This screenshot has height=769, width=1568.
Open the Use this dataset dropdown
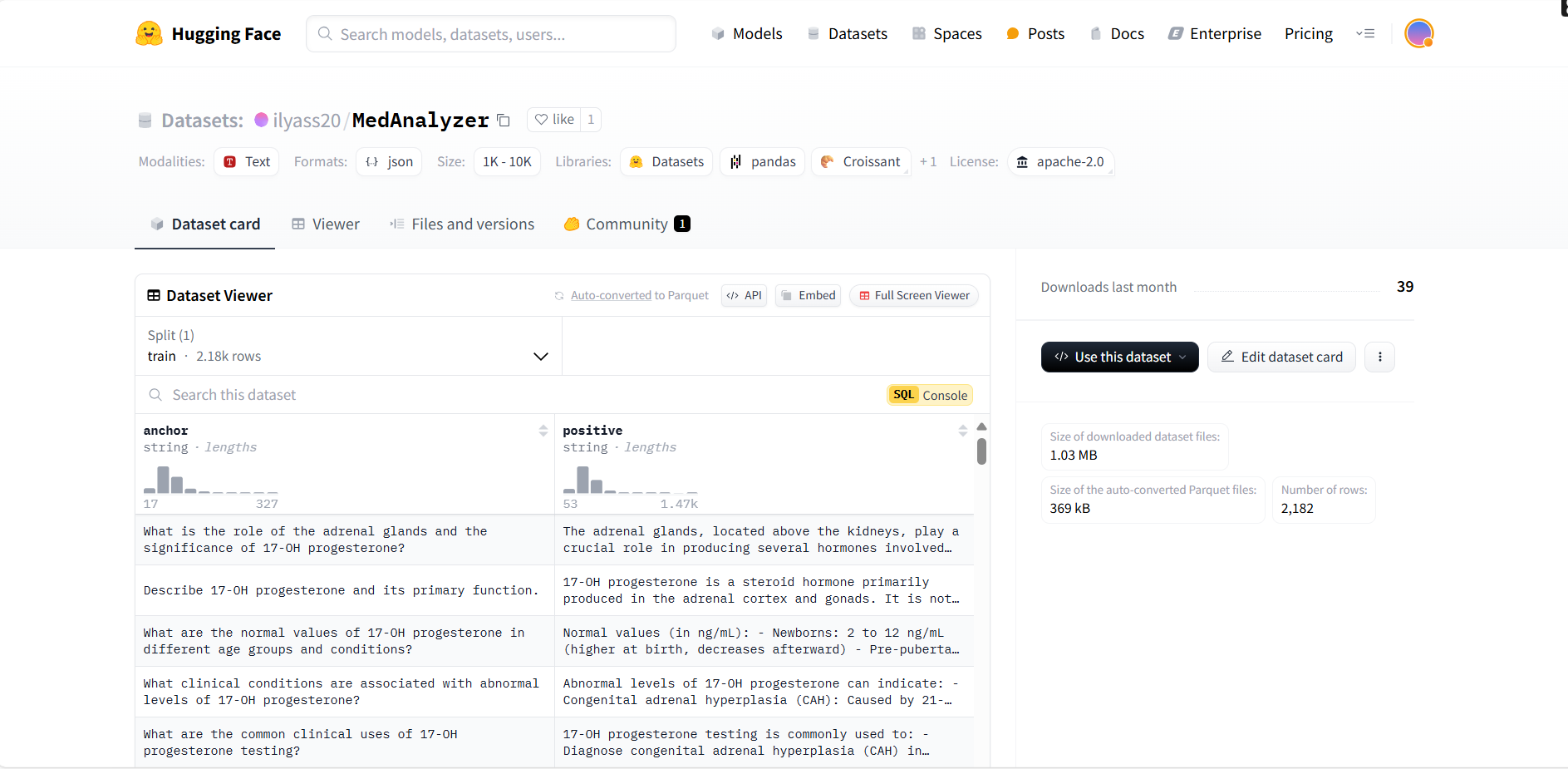(1119, 357)
